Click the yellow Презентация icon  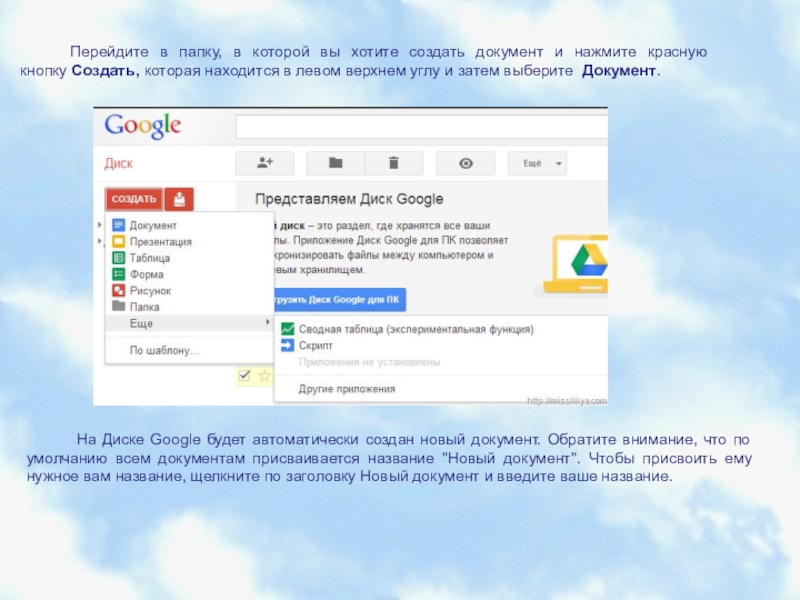118,241
